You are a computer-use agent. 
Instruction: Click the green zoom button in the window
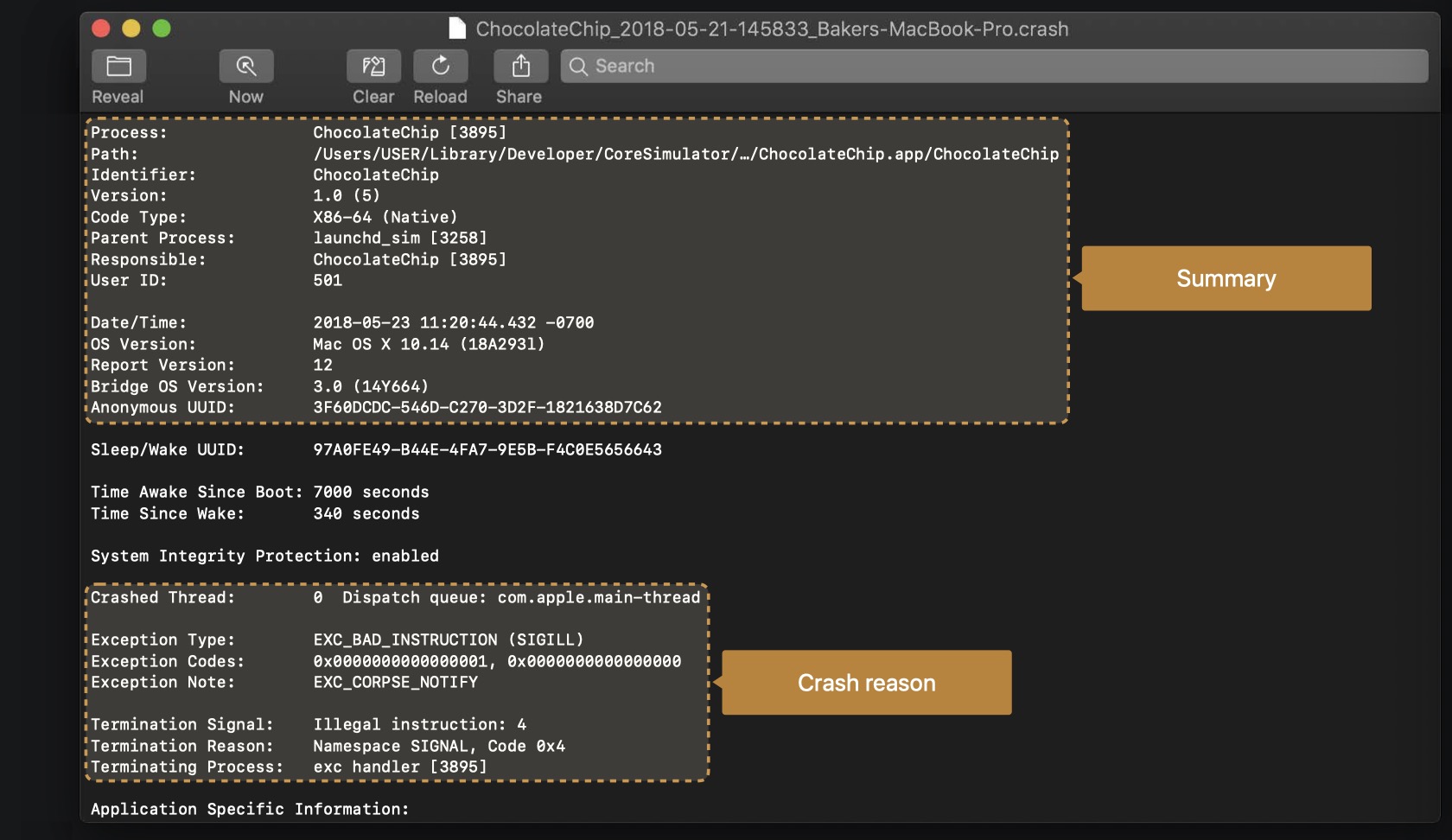click(161, 29)
